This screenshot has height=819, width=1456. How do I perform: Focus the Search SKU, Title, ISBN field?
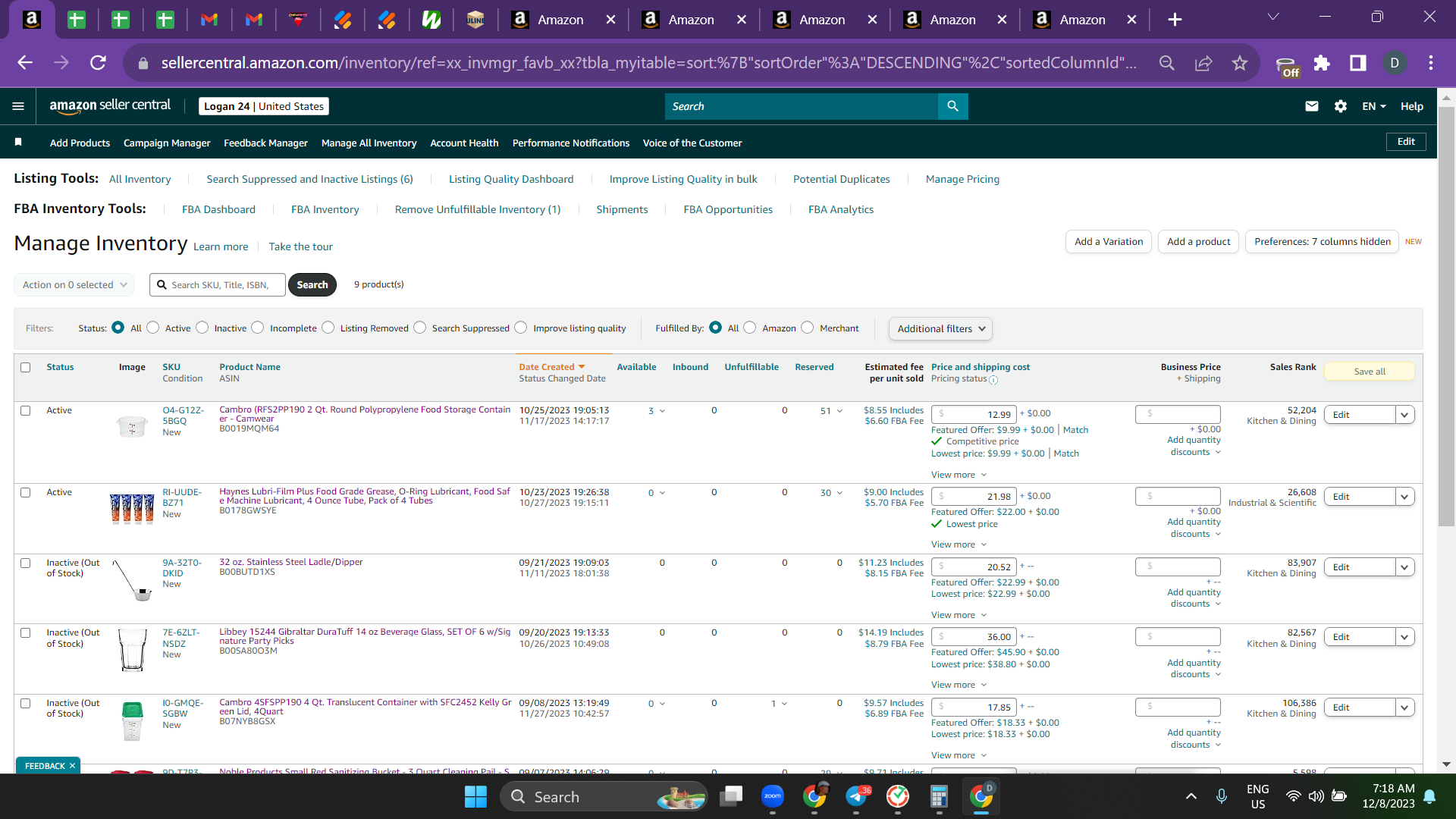coord(218,285)
